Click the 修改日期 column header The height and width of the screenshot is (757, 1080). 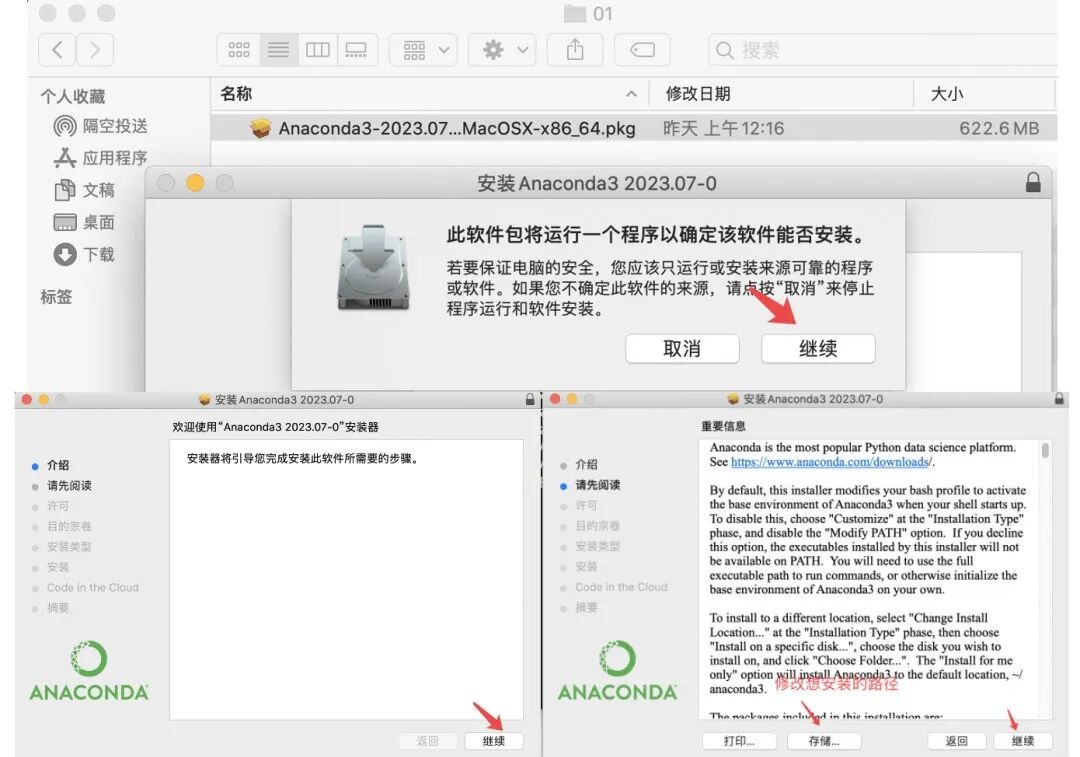[x=698, y=94]
